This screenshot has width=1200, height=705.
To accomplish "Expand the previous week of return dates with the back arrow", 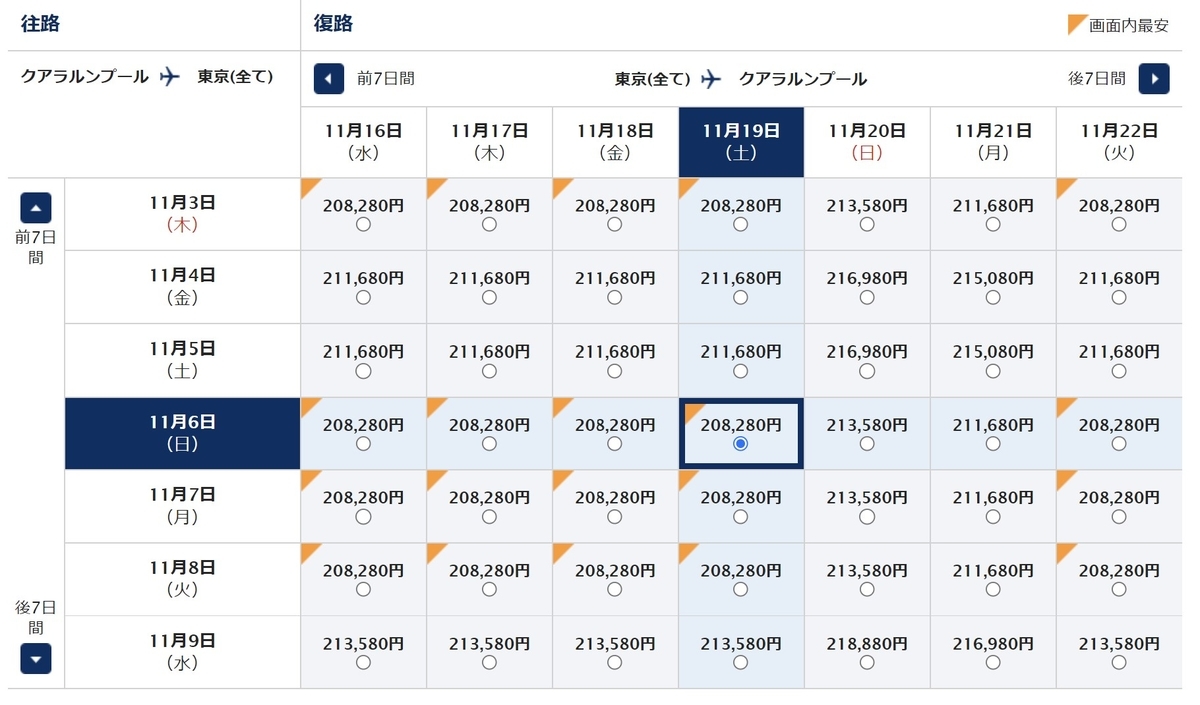I will (x=329, y=79).
